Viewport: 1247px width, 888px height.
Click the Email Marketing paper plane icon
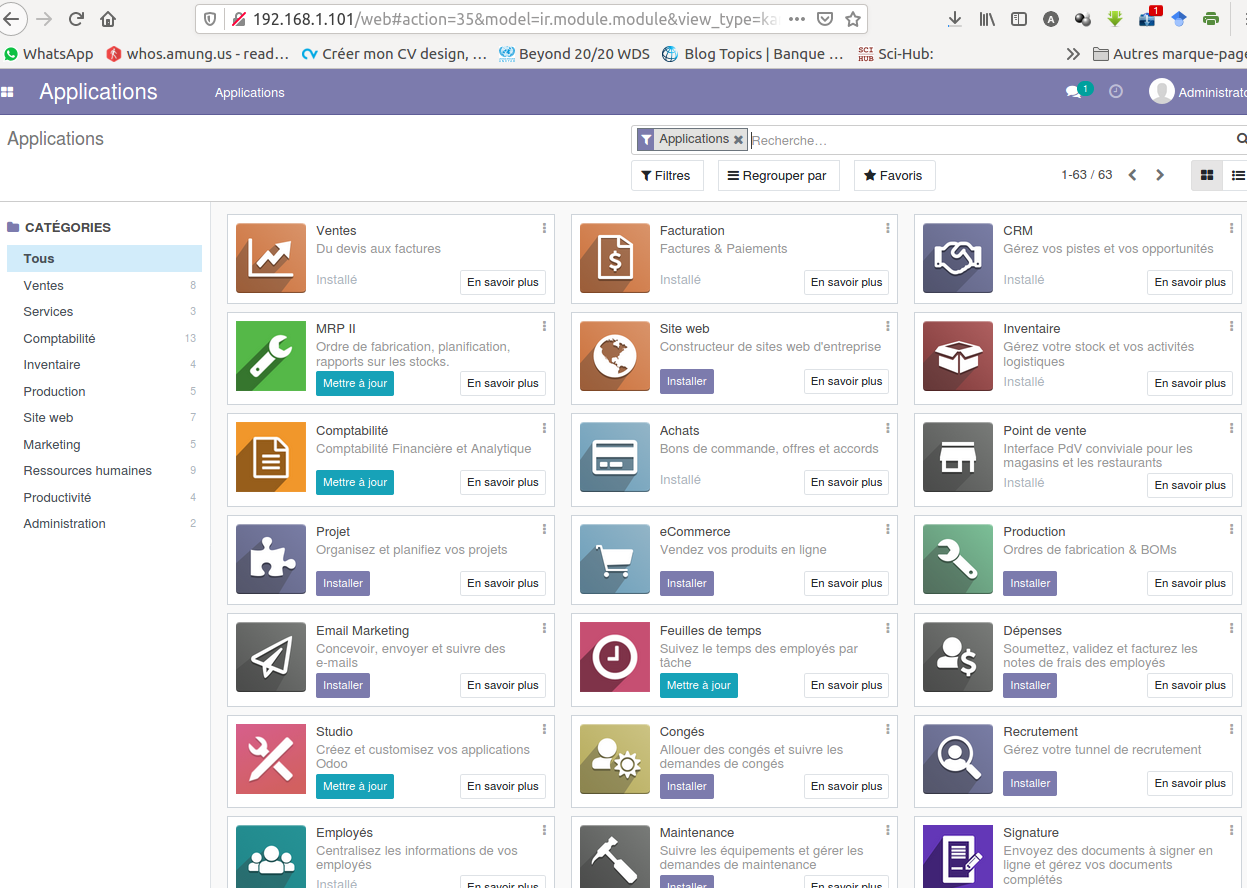(271, 658)
